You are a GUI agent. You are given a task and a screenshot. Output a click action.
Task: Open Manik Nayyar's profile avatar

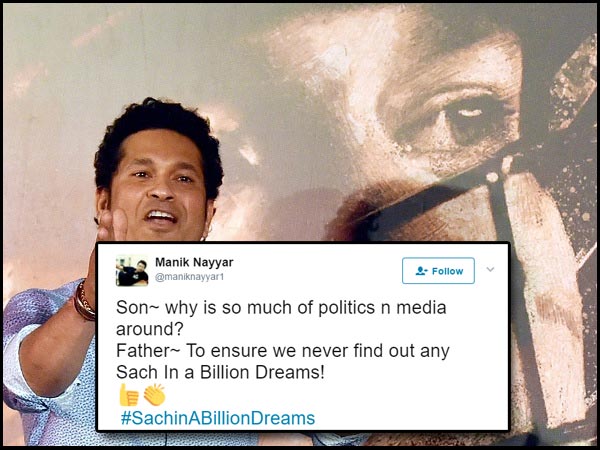[x=132, y=271]
